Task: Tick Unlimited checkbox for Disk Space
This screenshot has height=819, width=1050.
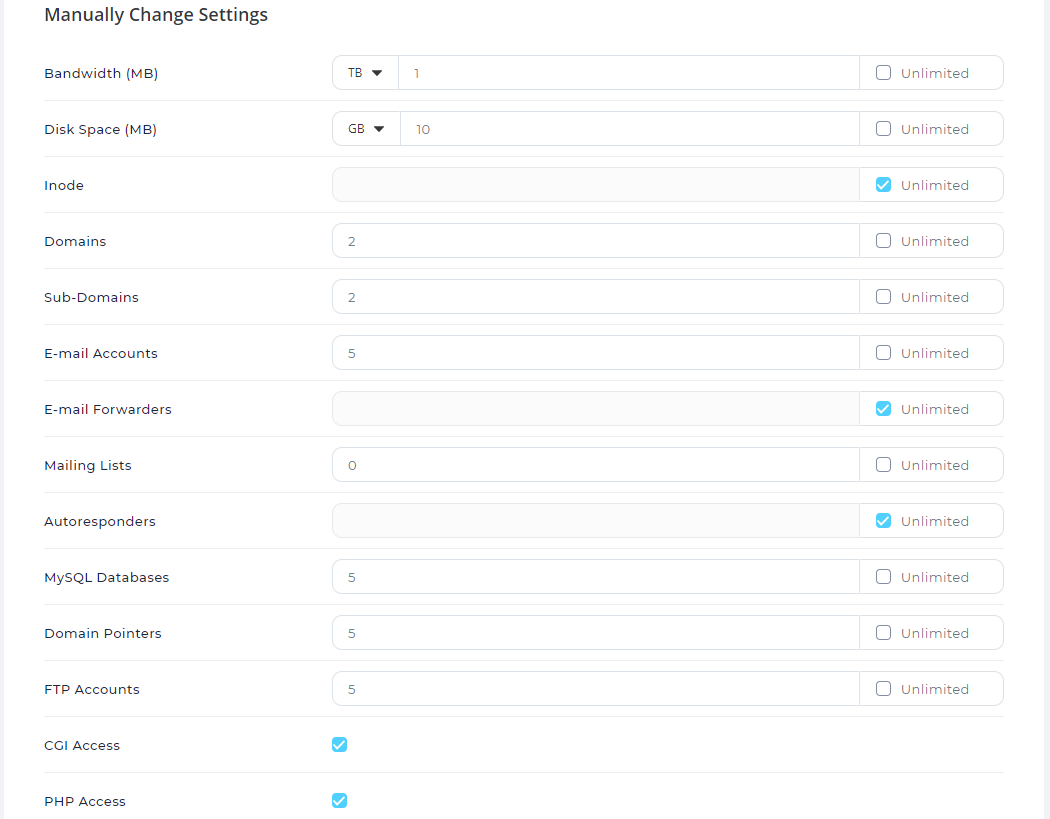Action: pyautogui.click(x=883, y=129)
